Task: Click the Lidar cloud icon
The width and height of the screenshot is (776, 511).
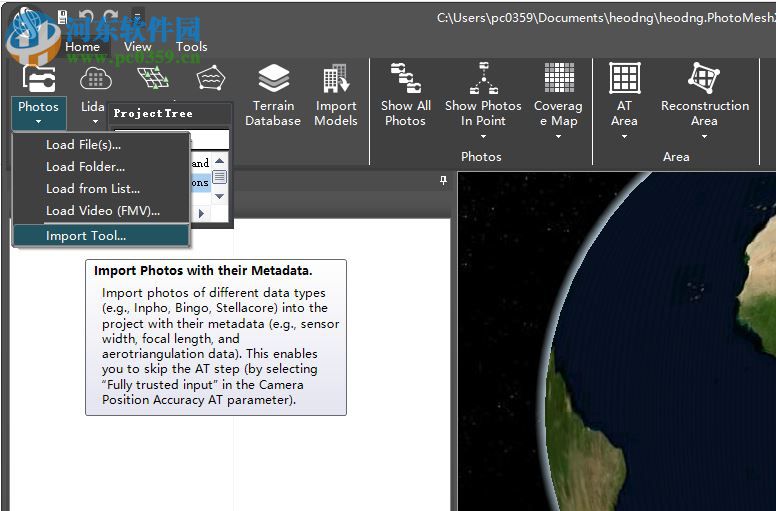Action: pos(94,79)
